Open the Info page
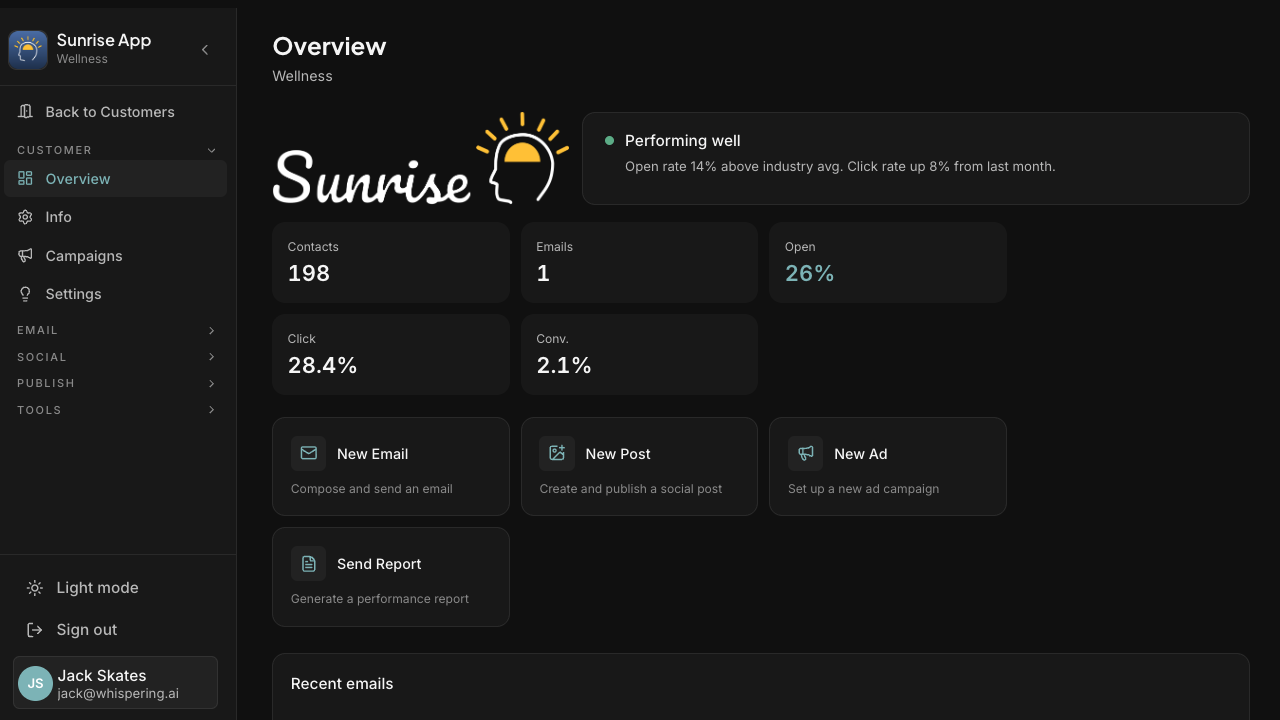The width and height of the screenshot is (1280, 720). [x=116, y=217]
